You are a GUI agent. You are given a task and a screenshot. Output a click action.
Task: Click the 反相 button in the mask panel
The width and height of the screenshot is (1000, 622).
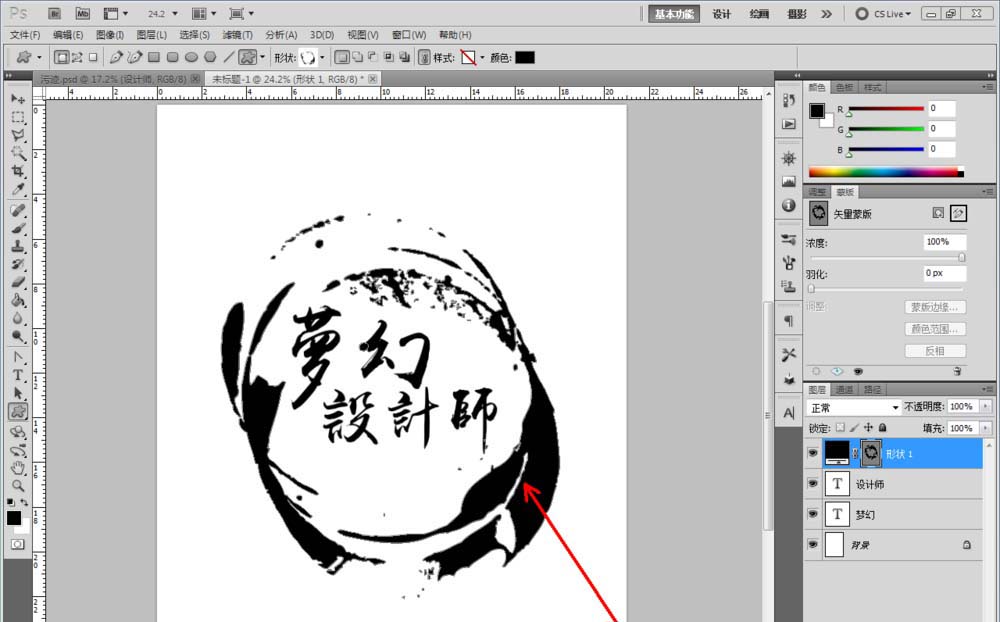coord(934,350)
